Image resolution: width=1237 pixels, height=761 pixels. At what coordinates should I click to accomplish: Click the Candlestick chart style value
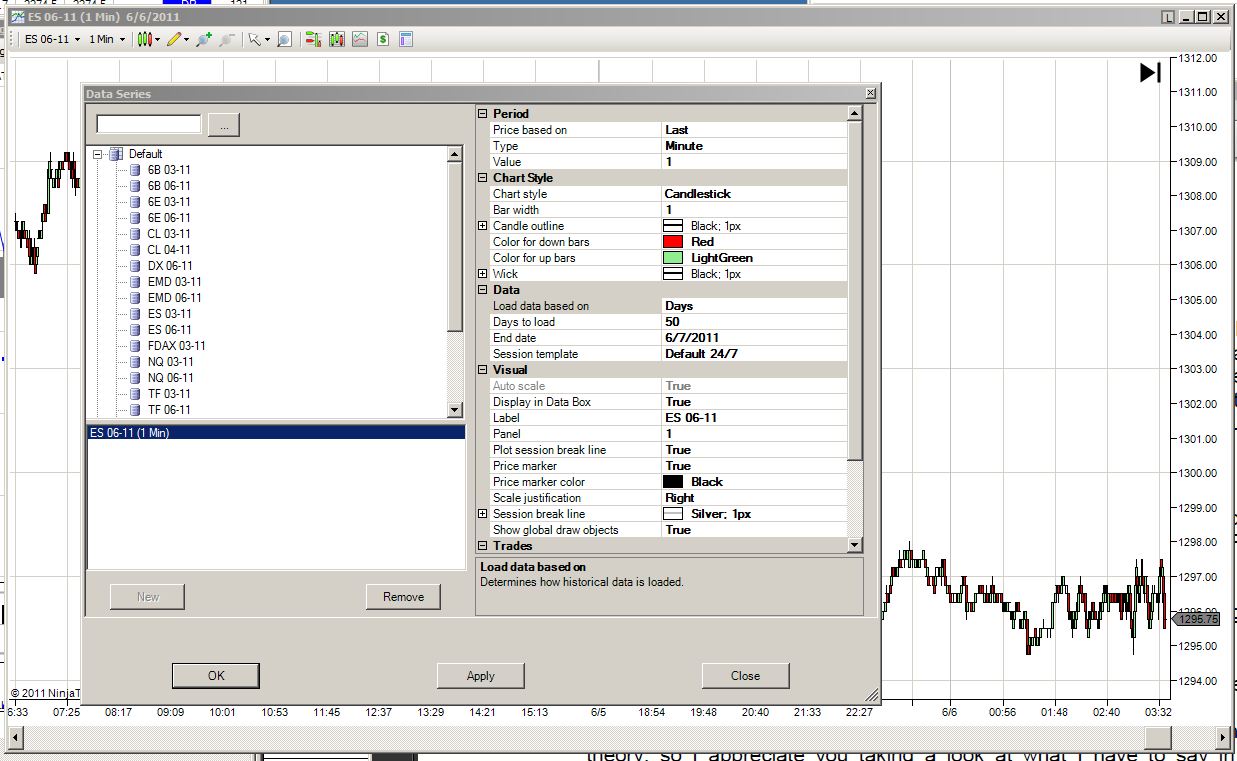coord(754,194)
